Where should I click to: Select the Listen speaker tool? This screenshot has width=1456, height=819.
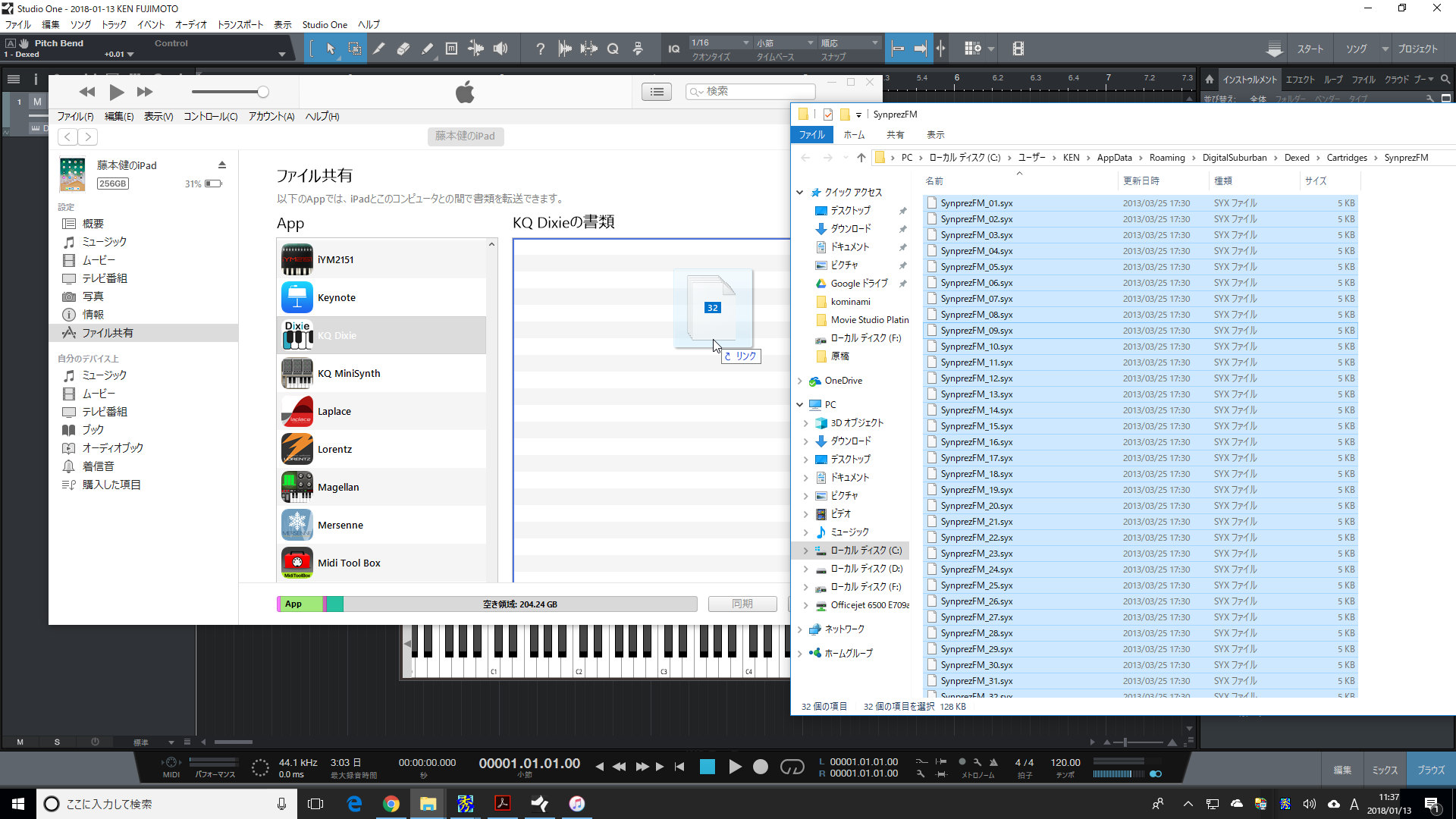500,49
